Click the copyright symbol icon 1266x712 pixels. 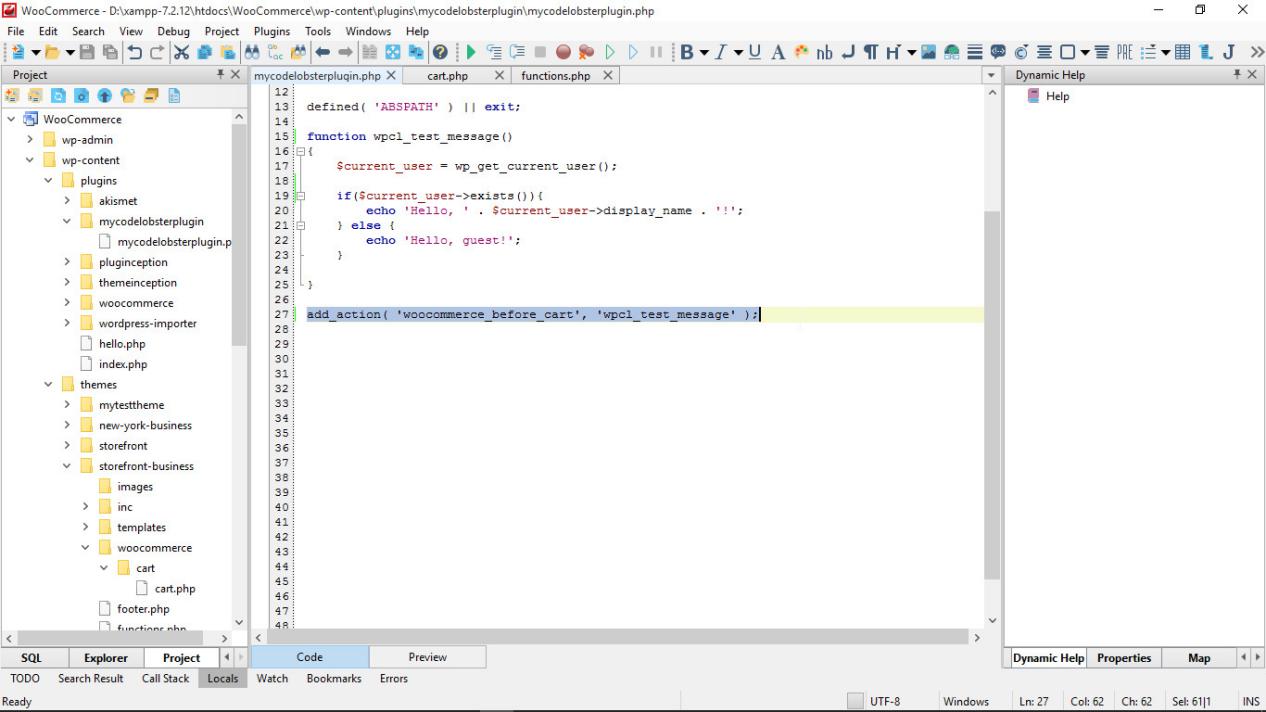coord(1021,52)
